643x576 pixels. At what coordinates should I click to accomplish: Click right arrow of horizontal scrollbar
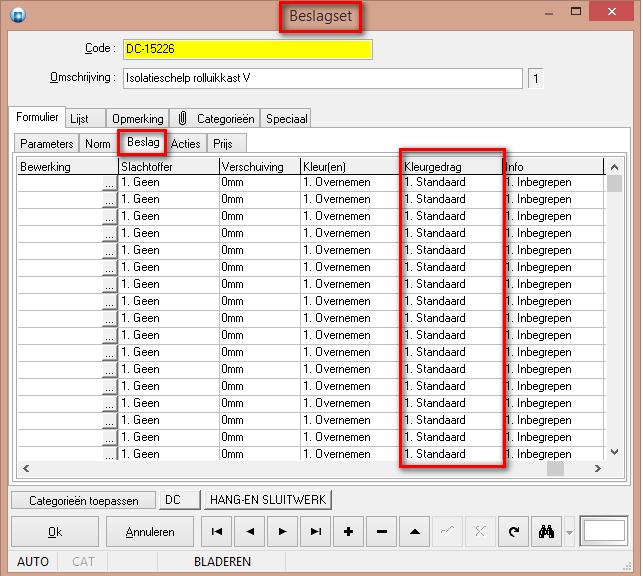(598, 468)
